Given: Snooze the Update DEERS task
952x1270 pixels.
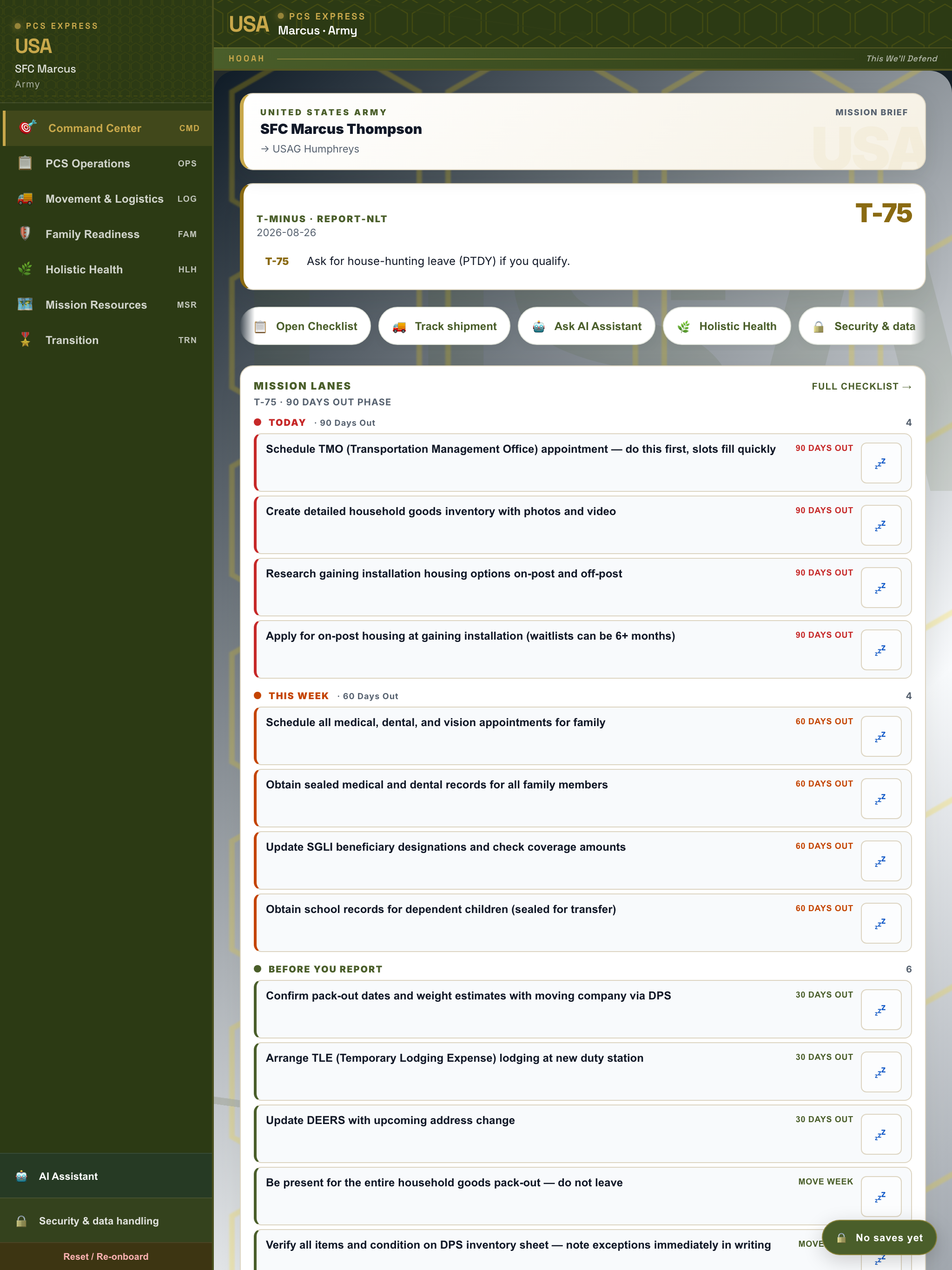Looking at the screenshot, I should pos(881,1135).
